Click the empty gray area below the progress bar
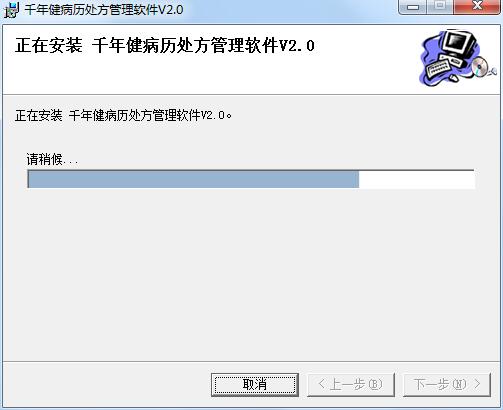Screen dimensions: 503x410 click(251, 273)
